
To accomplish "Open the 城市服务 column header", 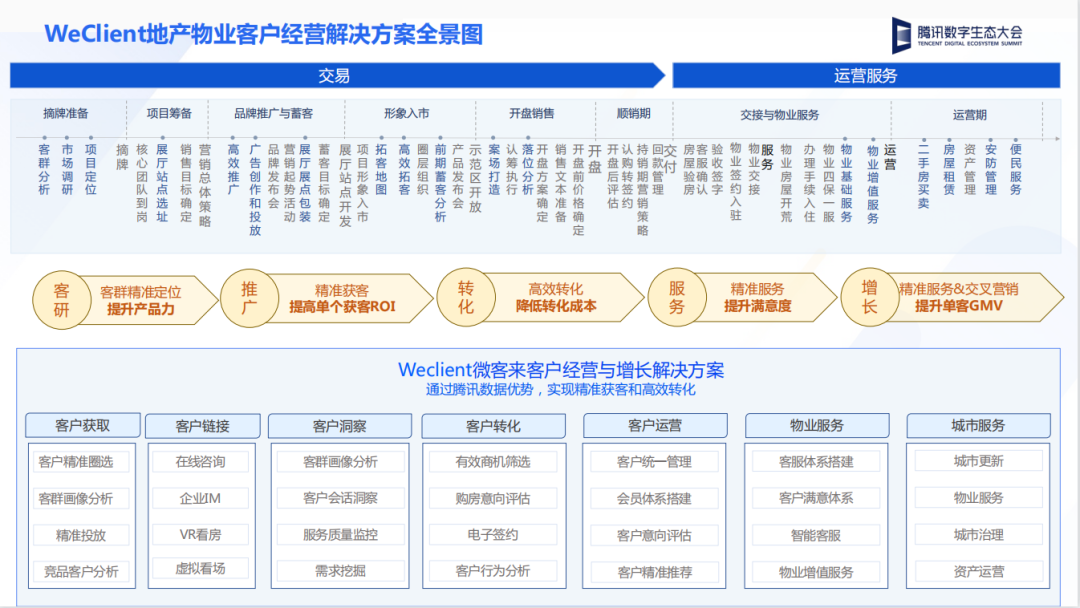I will click(978, 426).
